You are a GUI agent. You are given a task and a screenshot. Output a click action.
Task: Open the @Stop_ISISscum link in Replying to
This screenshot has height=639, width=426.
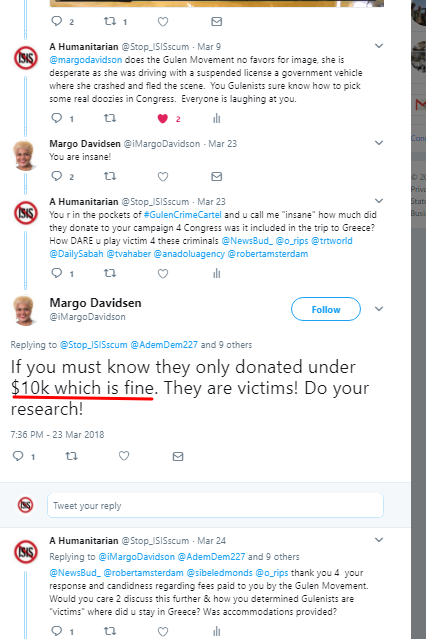coord(94,345)
